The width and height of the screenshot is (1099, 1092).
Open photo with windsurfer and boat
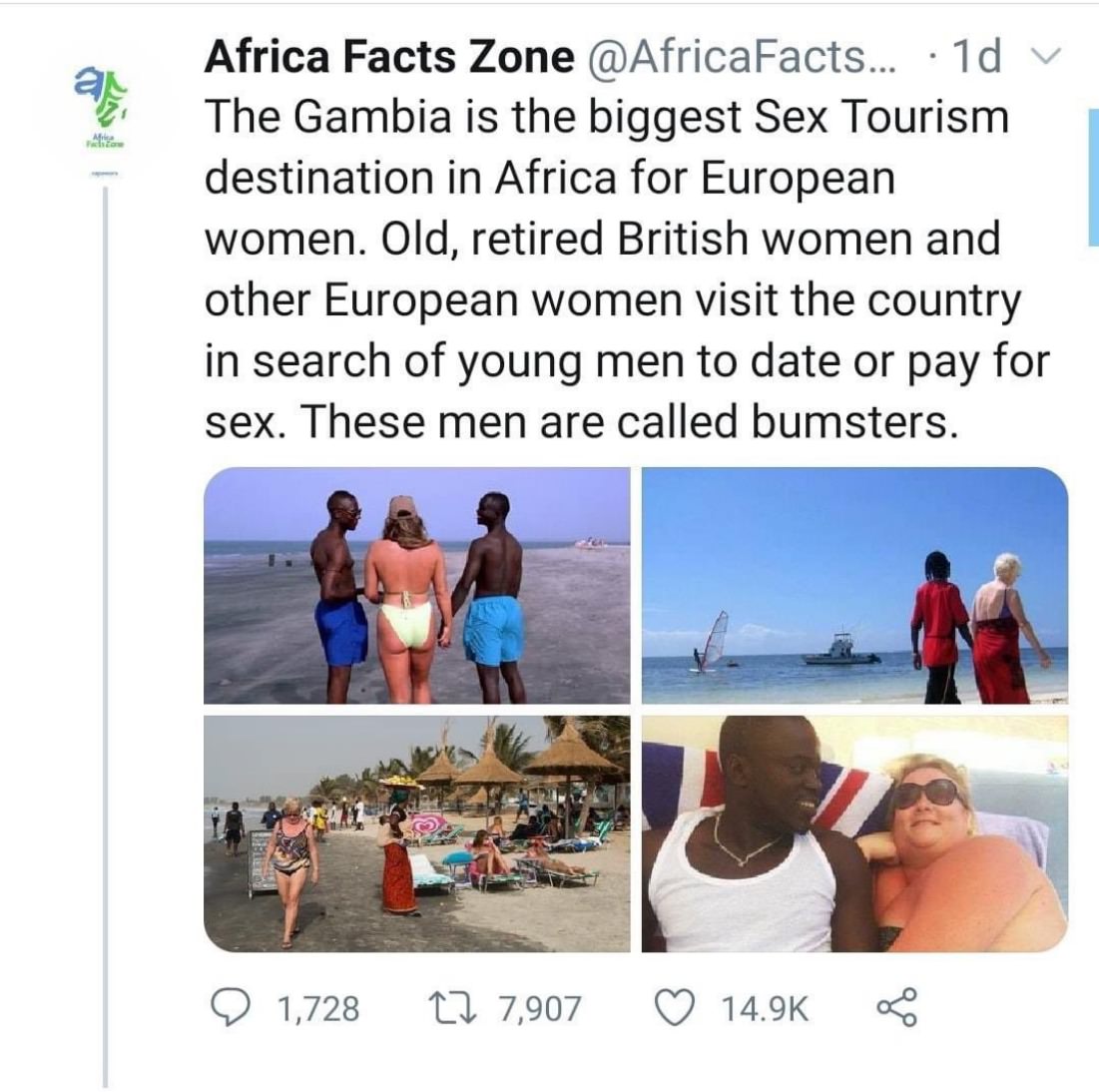click(x=855, y=585)
